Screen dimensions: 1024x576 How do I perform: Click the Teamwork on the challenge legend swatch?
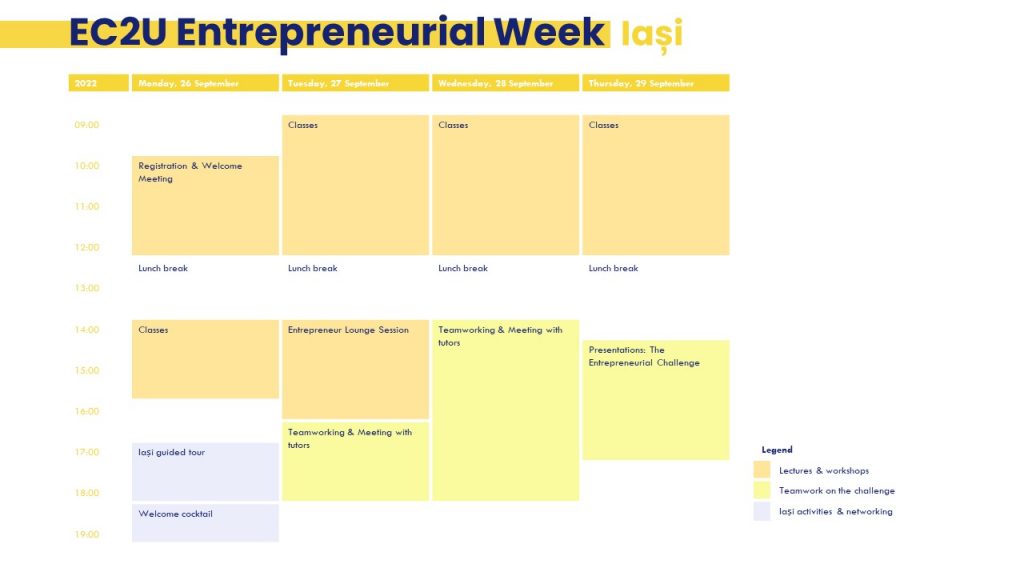click(761, 490)
